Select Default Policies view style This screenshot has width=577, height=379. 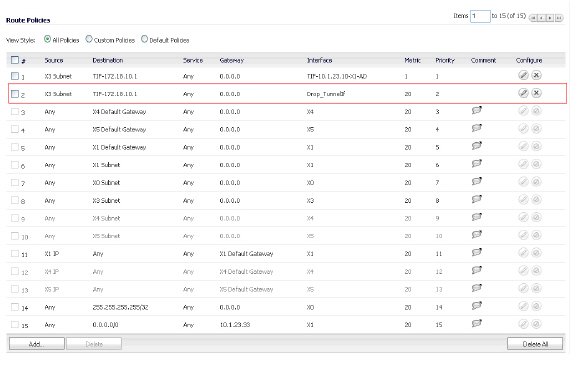[x=145, y=39]
